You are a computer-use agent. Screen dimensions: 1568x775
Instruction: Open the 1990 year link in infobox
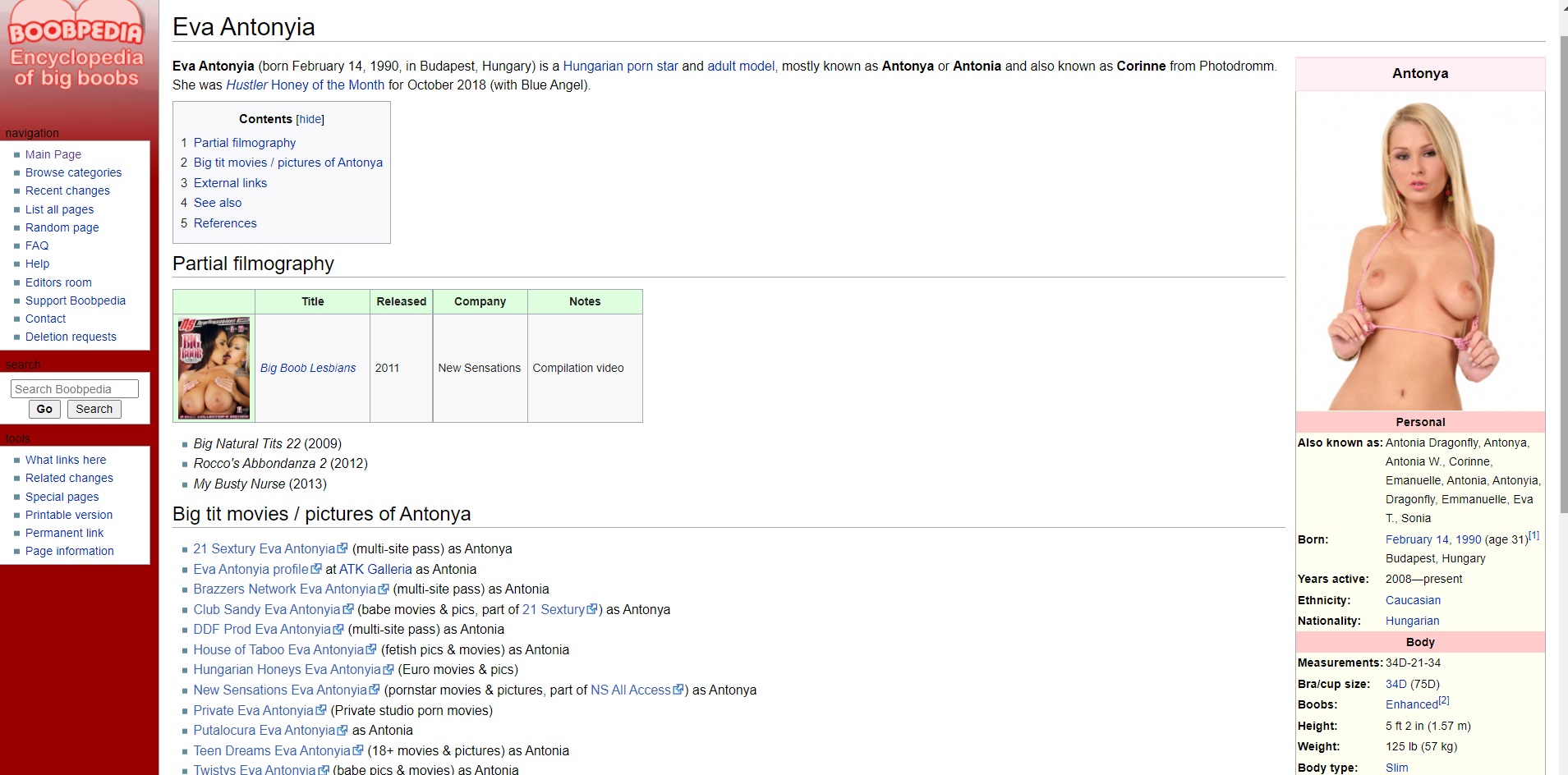click(1469, 539)
